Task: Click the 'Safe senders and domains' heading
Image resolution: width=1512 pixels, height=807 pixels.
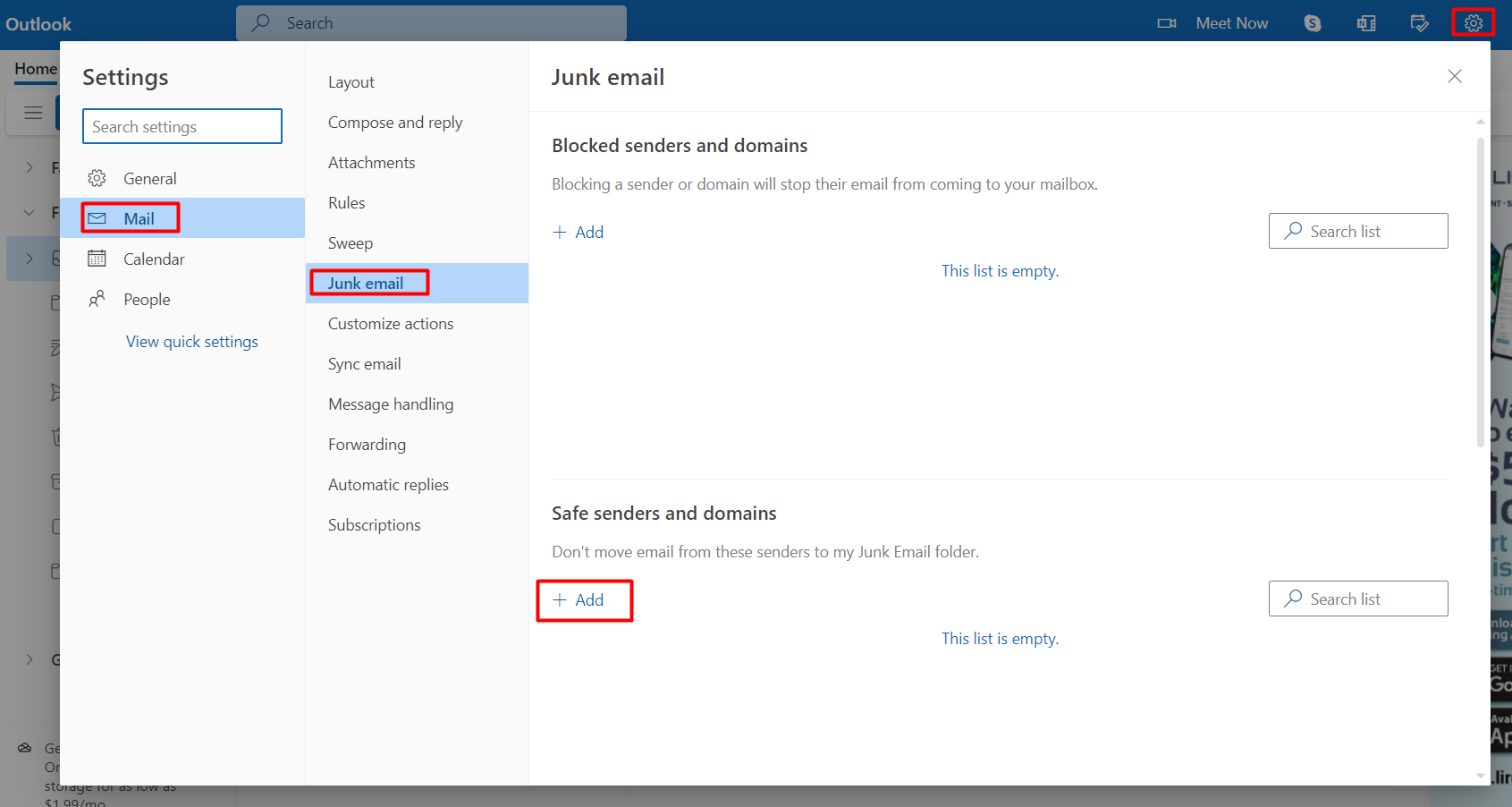Action: pos(663,513)
